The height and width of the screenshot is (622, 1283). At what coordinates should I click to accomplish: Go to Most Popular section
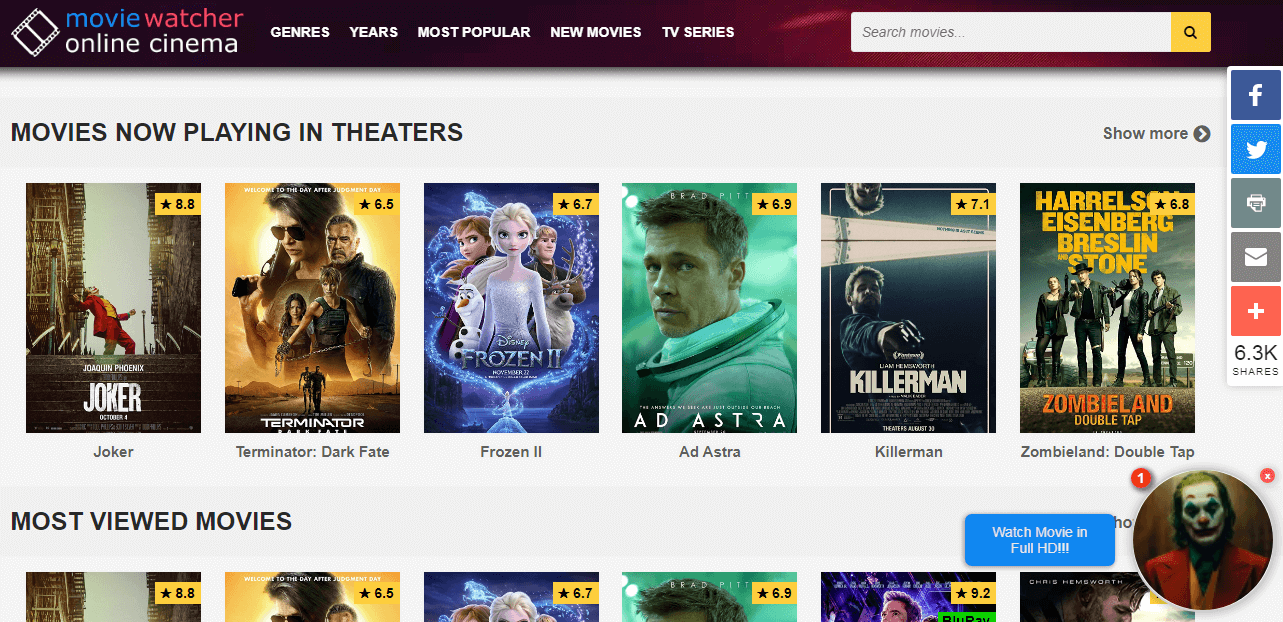473,32
